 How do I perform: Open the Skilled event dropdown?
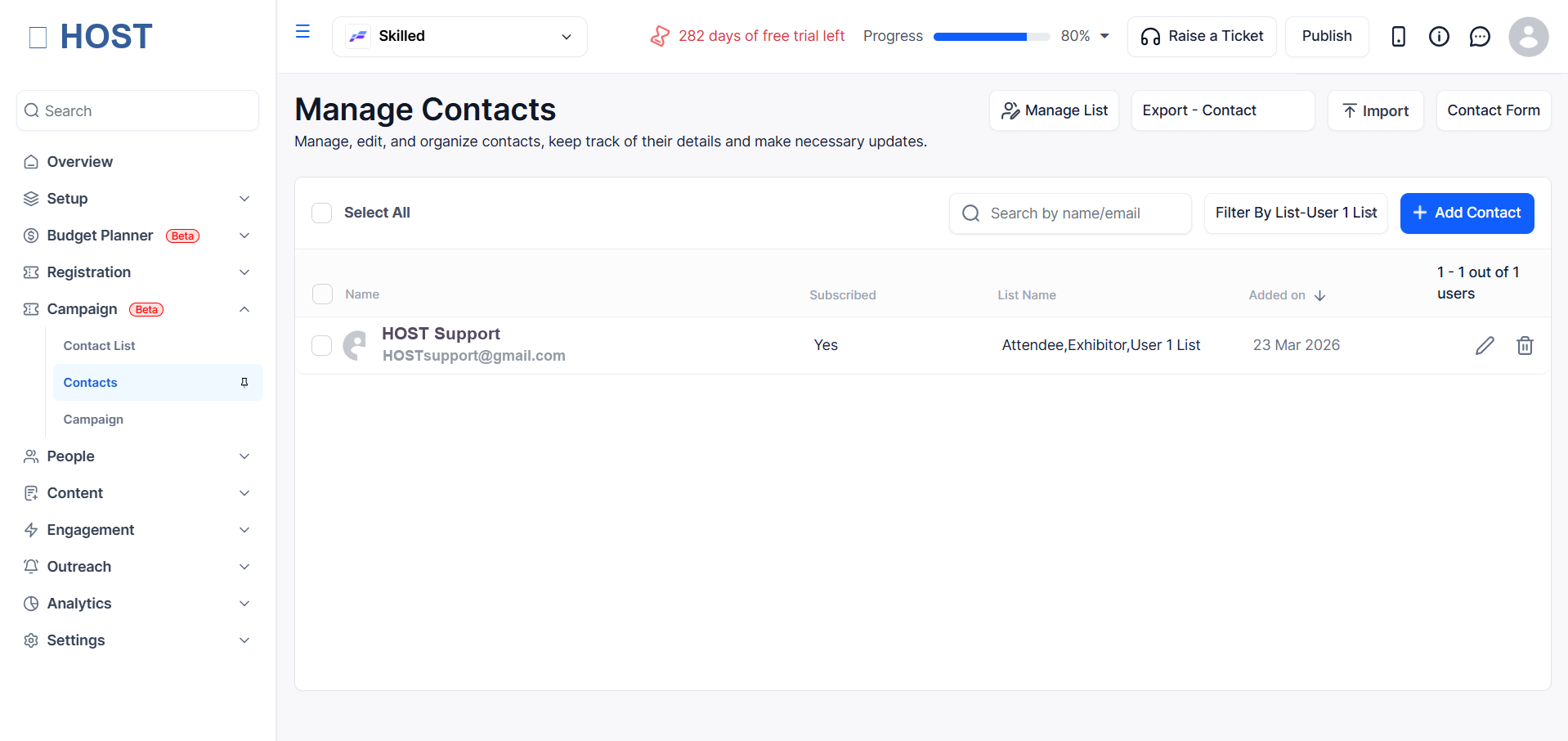click(x=459, y=37)
